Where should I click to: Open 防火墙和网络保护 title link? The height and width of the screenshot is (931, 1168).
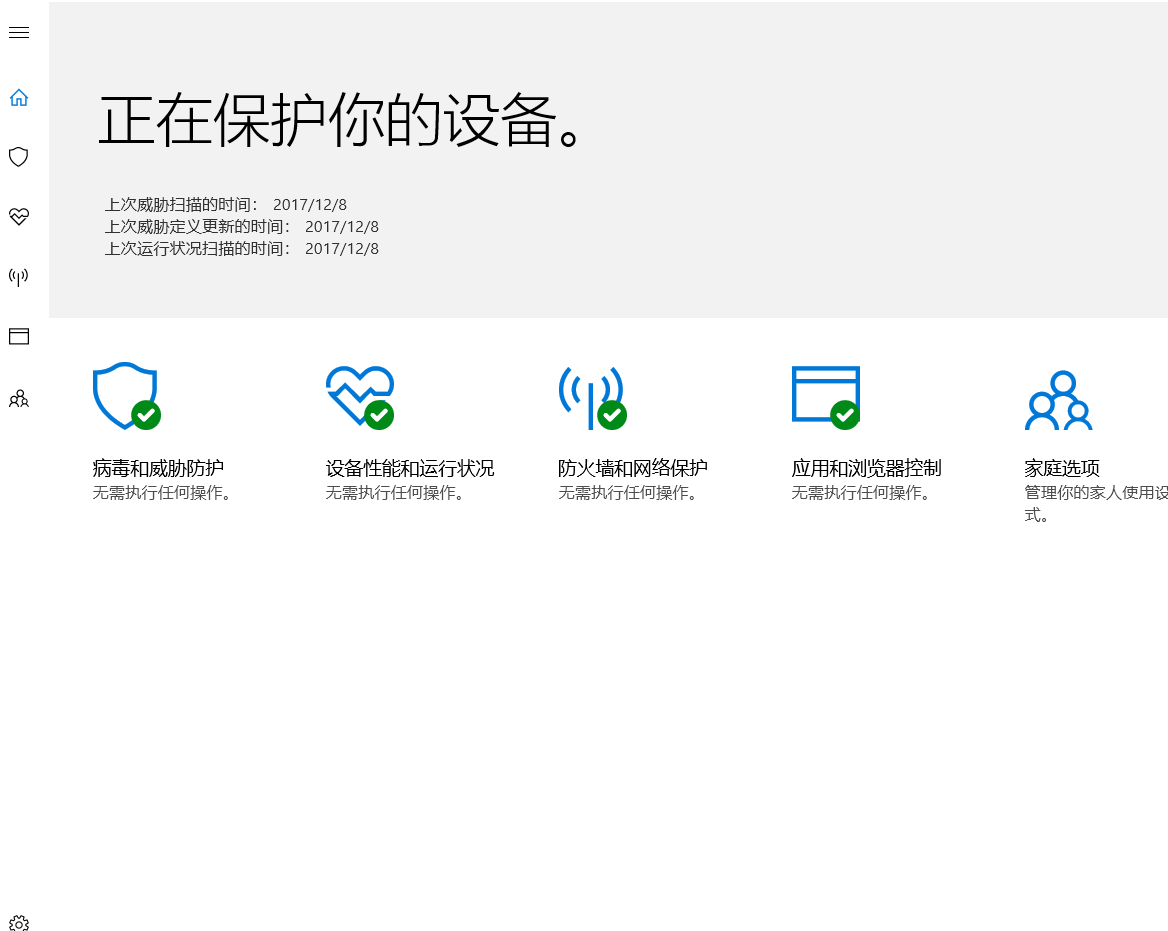[x=632, y=468]
